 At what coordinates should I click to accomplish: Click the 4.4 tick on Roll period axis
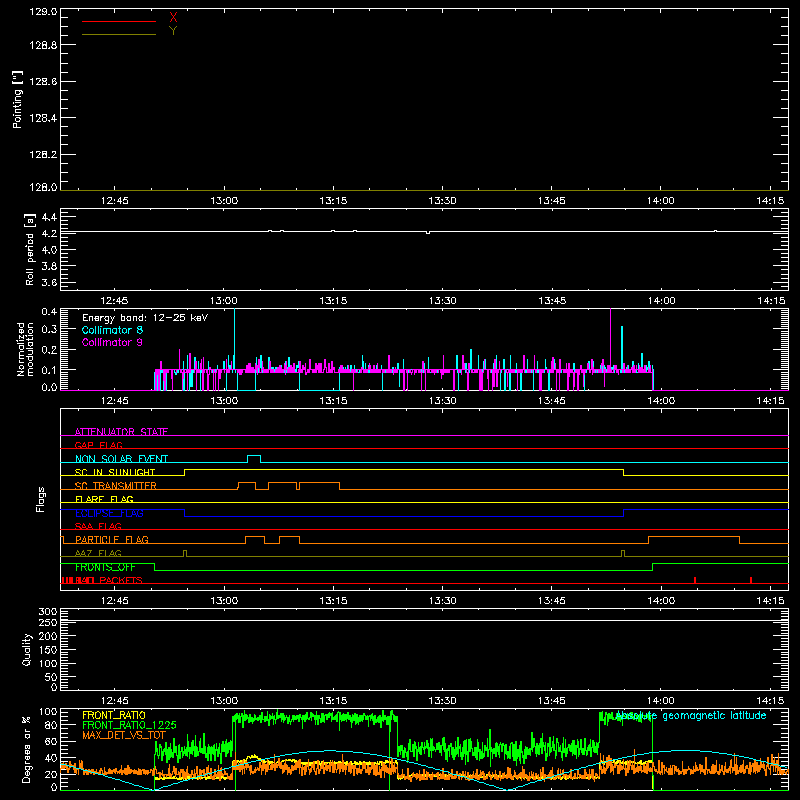(49, 218)
